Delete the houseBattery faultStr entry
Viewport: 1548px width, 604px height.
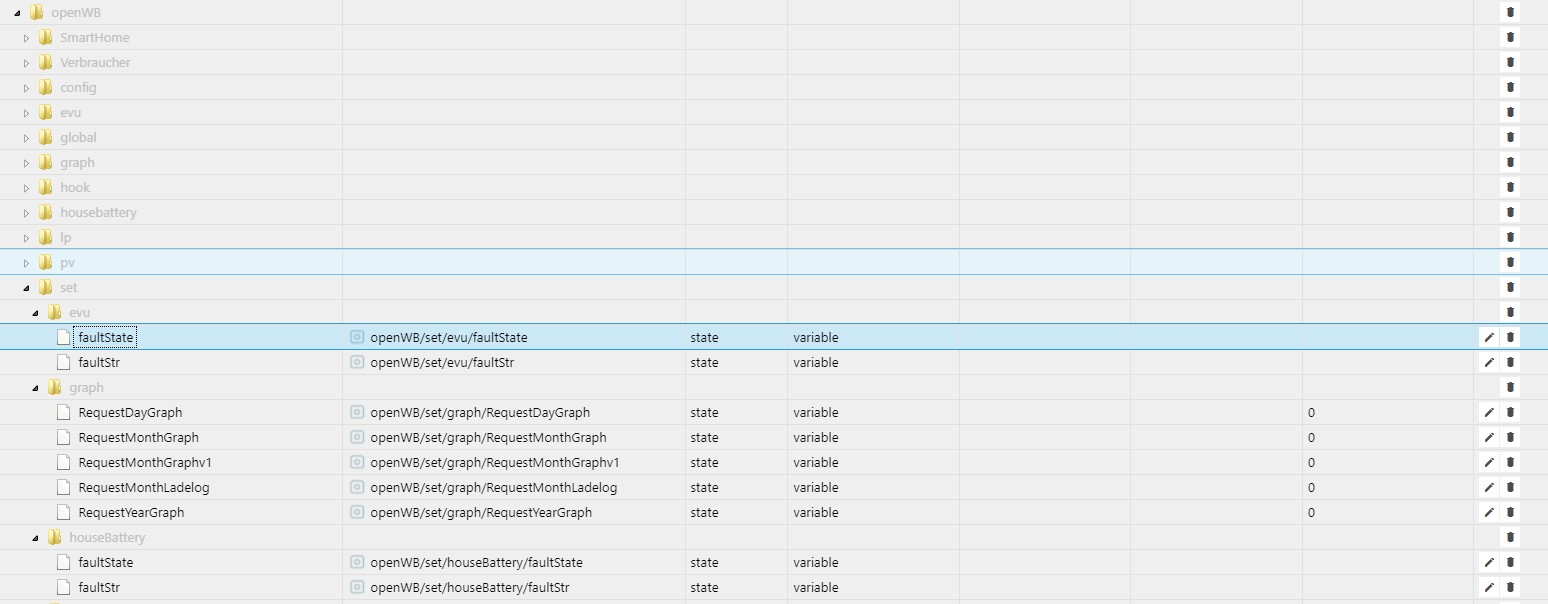[1510, 588]
